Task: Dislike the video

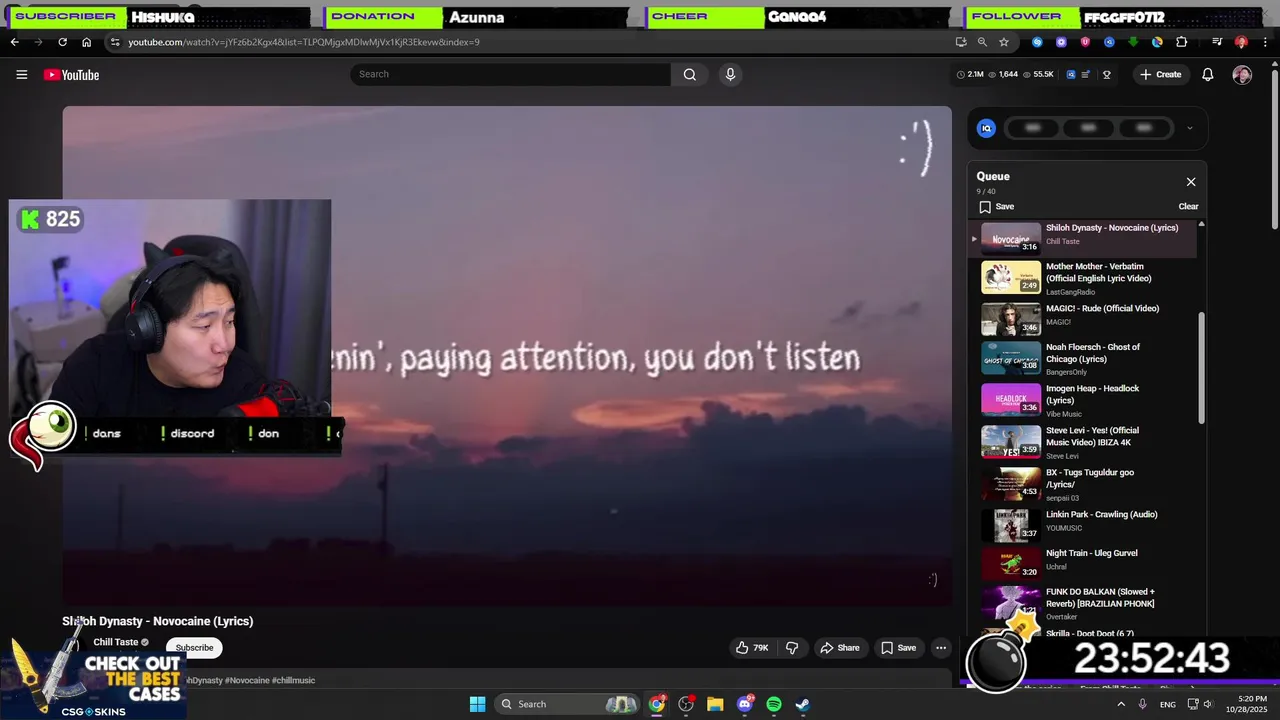Action: tap(792, 648)
